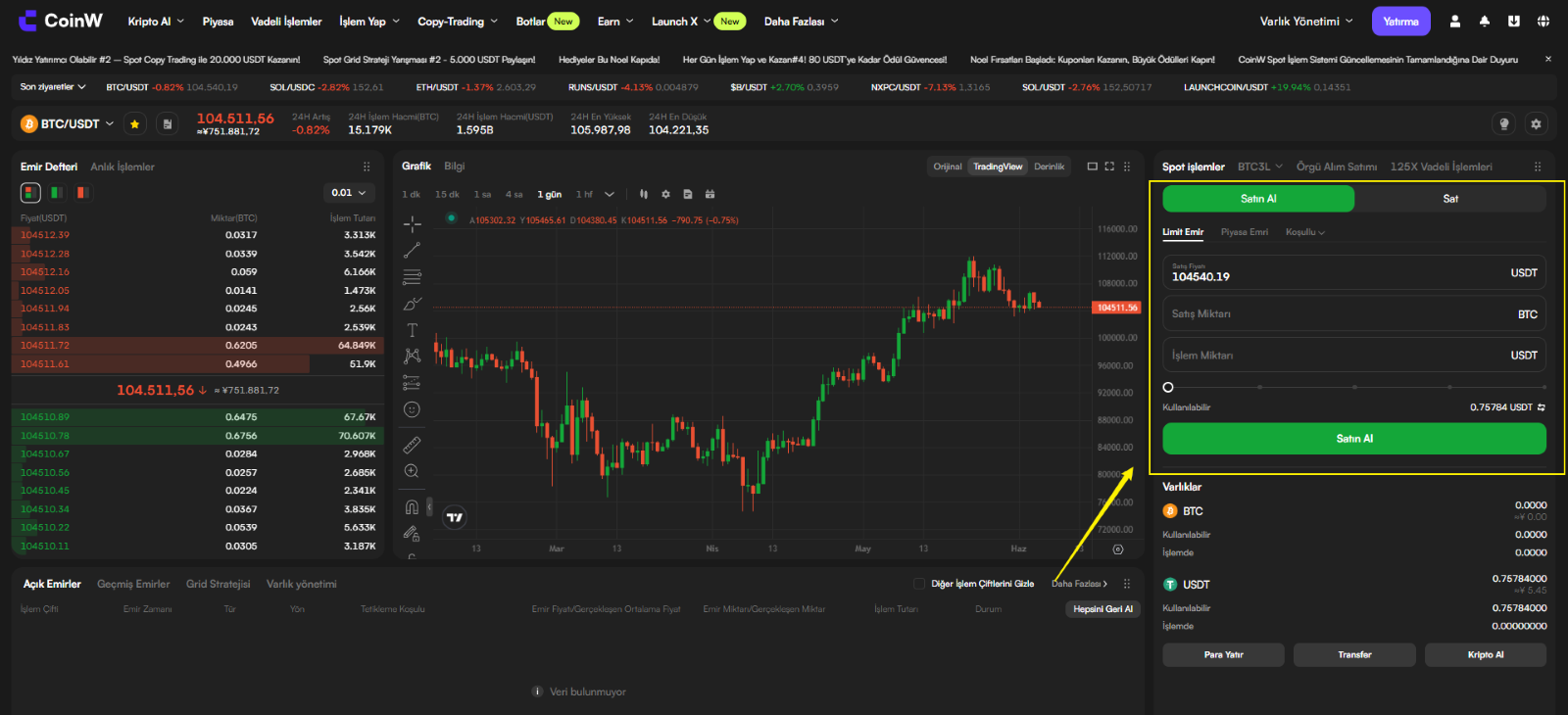Select the brush drawing tool
This screenshot has height=715, width=1568.
pos(412,304)
